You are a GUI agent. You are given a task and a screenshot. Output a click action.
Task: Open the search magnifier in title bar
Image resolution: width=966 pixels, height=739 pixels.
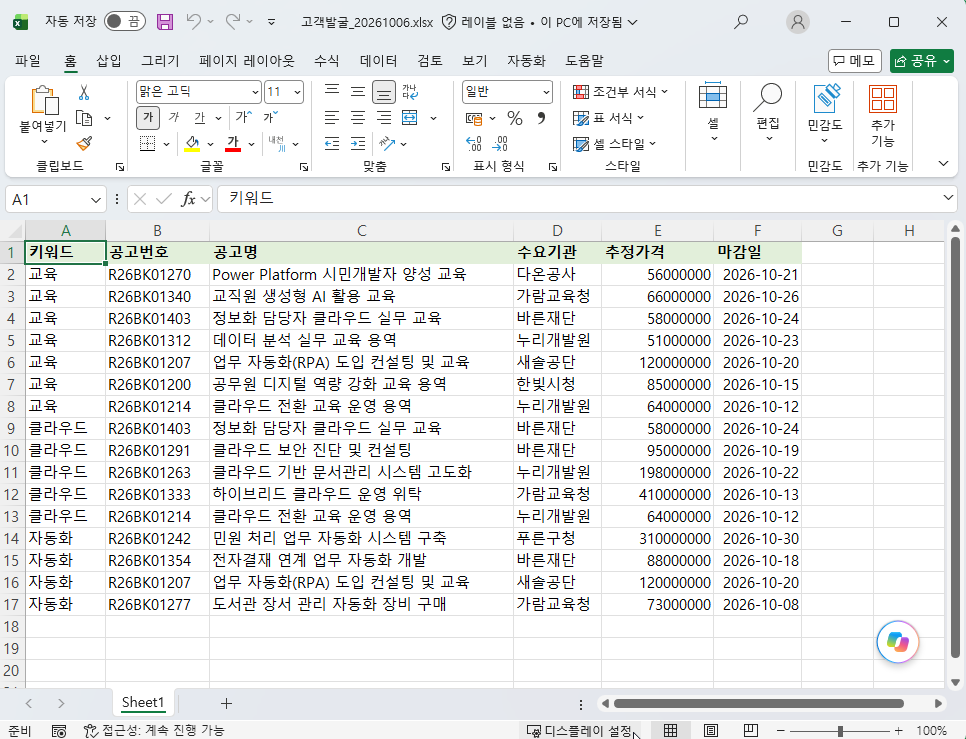coord(741,22)
